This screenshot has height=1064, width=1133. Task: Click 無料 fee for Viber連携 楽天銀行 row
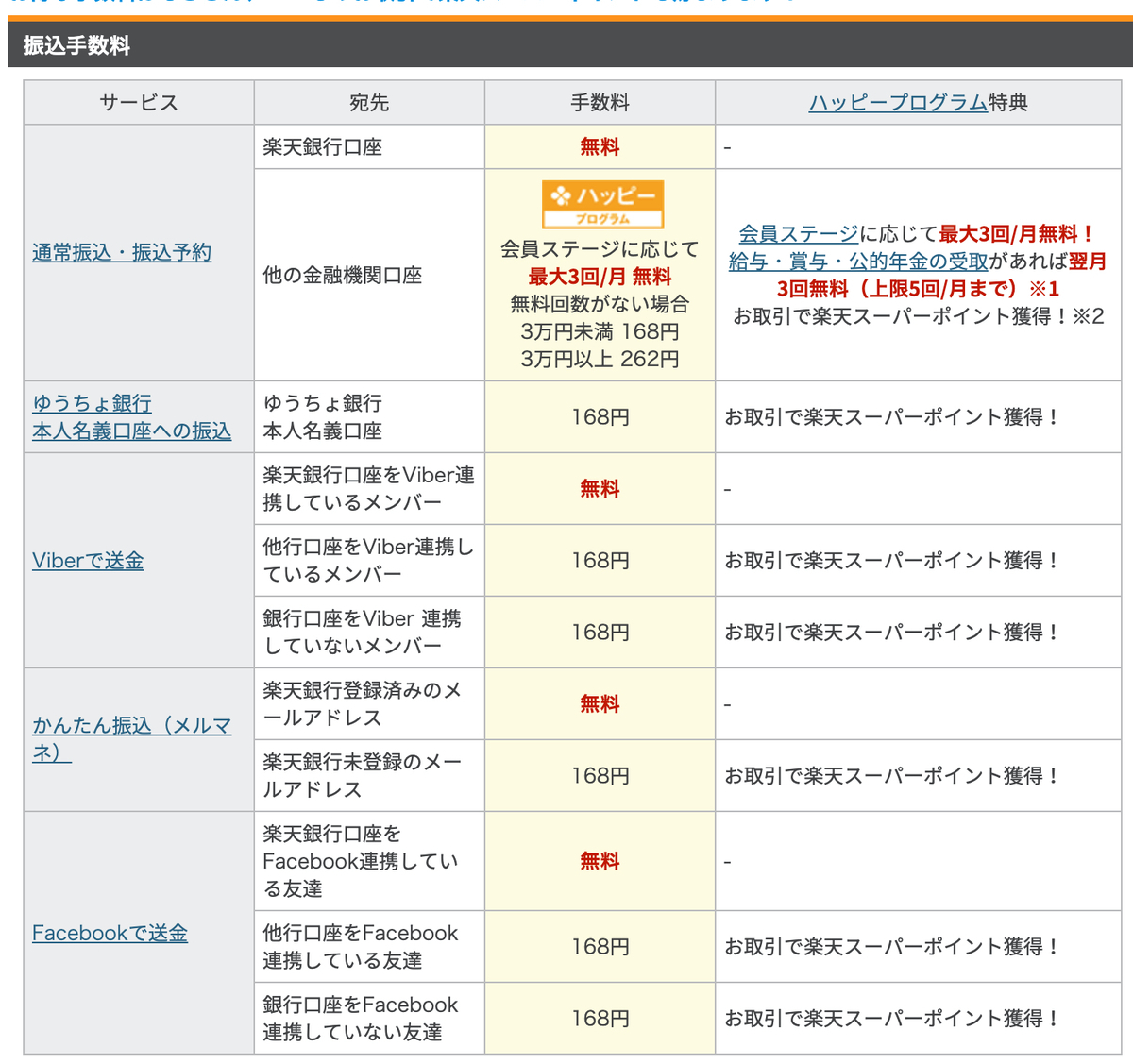coord(600,489)
